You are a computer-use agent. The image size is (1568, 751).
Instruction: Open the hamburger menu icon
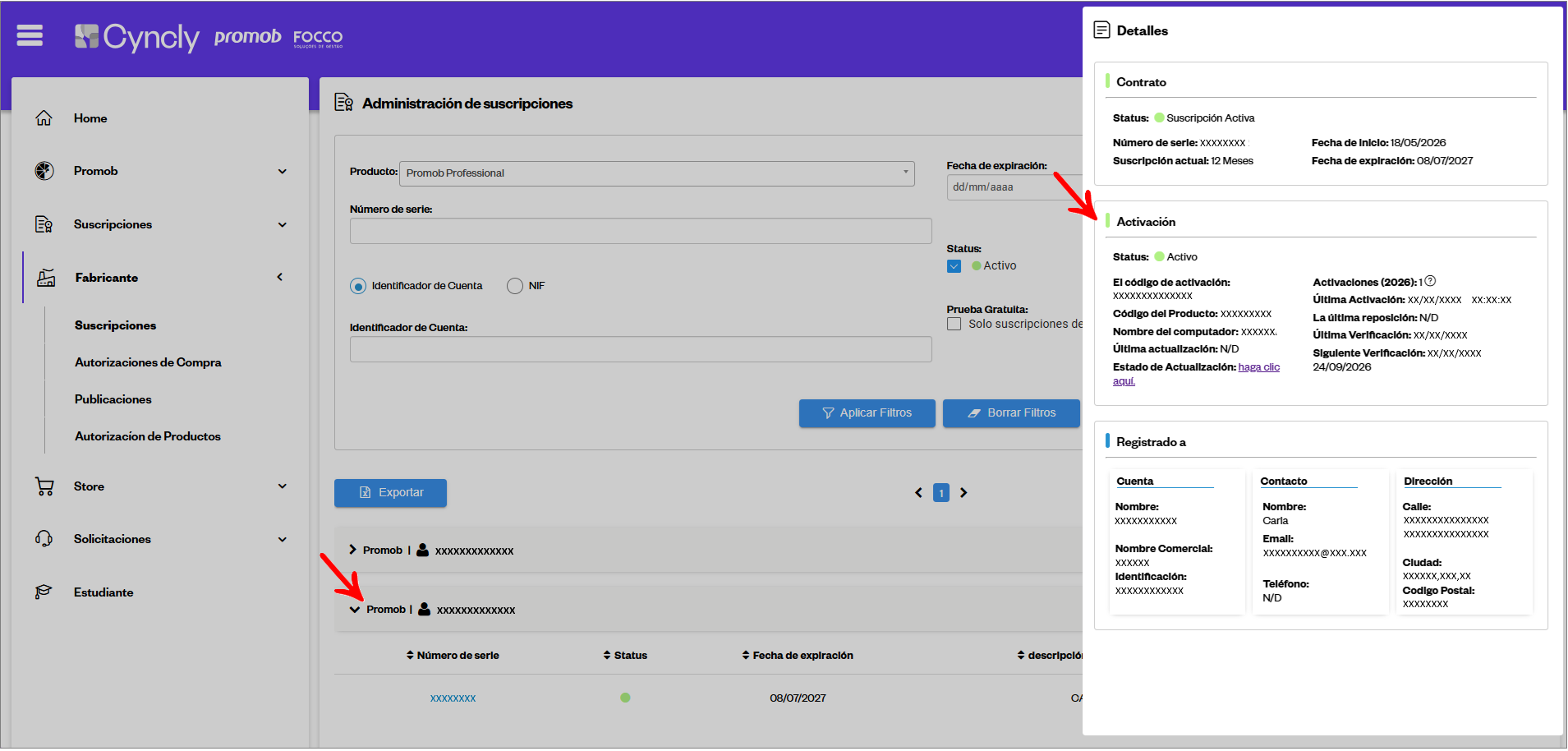(x=30, y=35)
